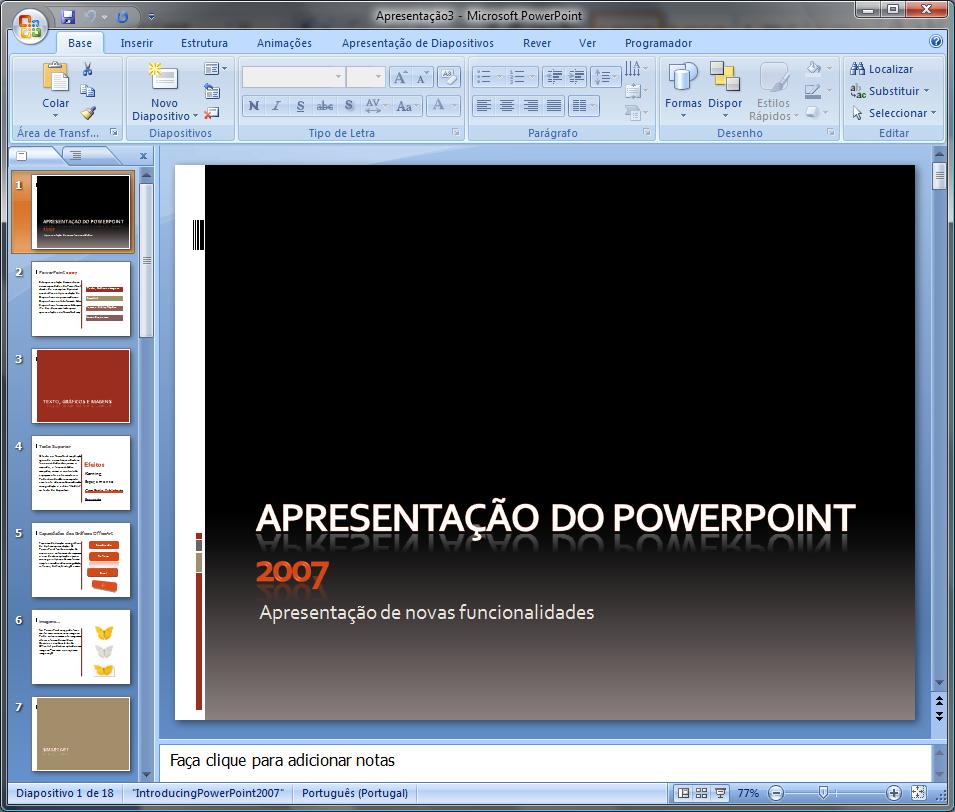
Task: Adjust the zoom slider handle
Action: coord(823,792)
